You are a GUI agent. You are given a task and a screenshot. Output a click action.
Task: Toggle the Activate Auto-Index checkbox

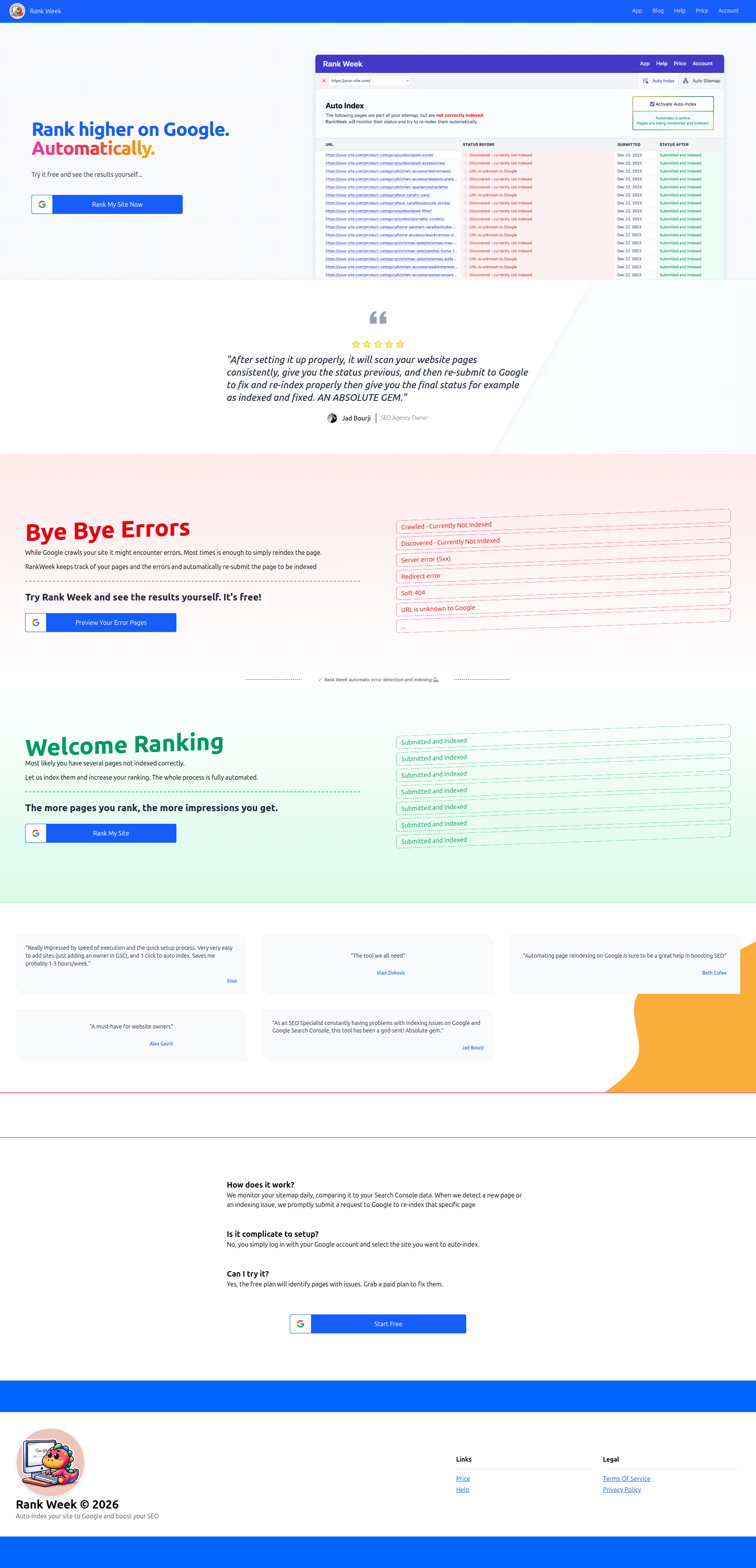click(x=652, y=104)
